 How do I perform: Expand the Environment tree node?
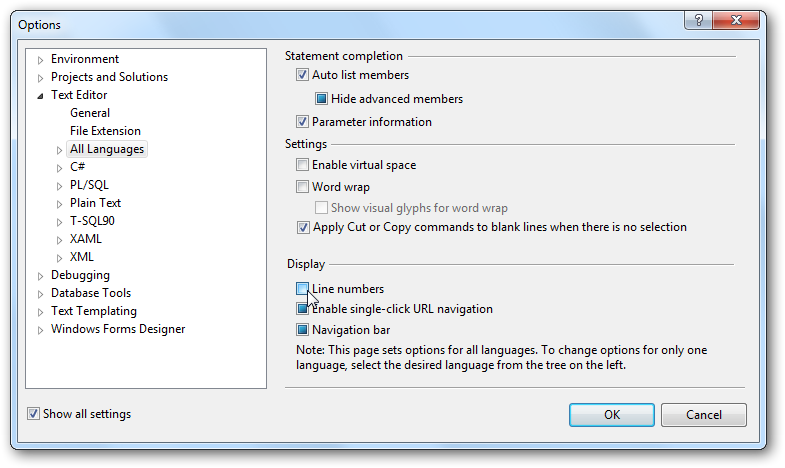pyautogui.click(x=41, y=60)
